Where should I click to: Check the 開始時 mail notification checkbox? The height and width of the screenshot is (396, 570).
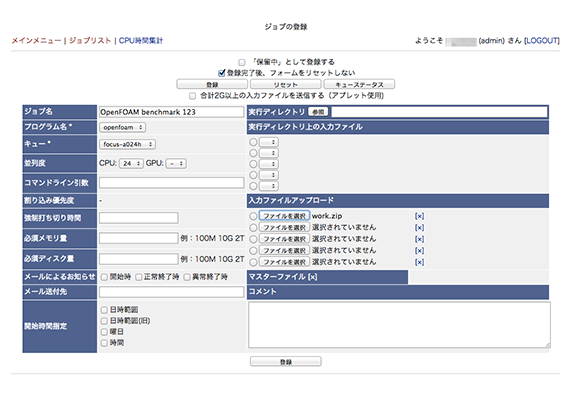coord(104,277)
